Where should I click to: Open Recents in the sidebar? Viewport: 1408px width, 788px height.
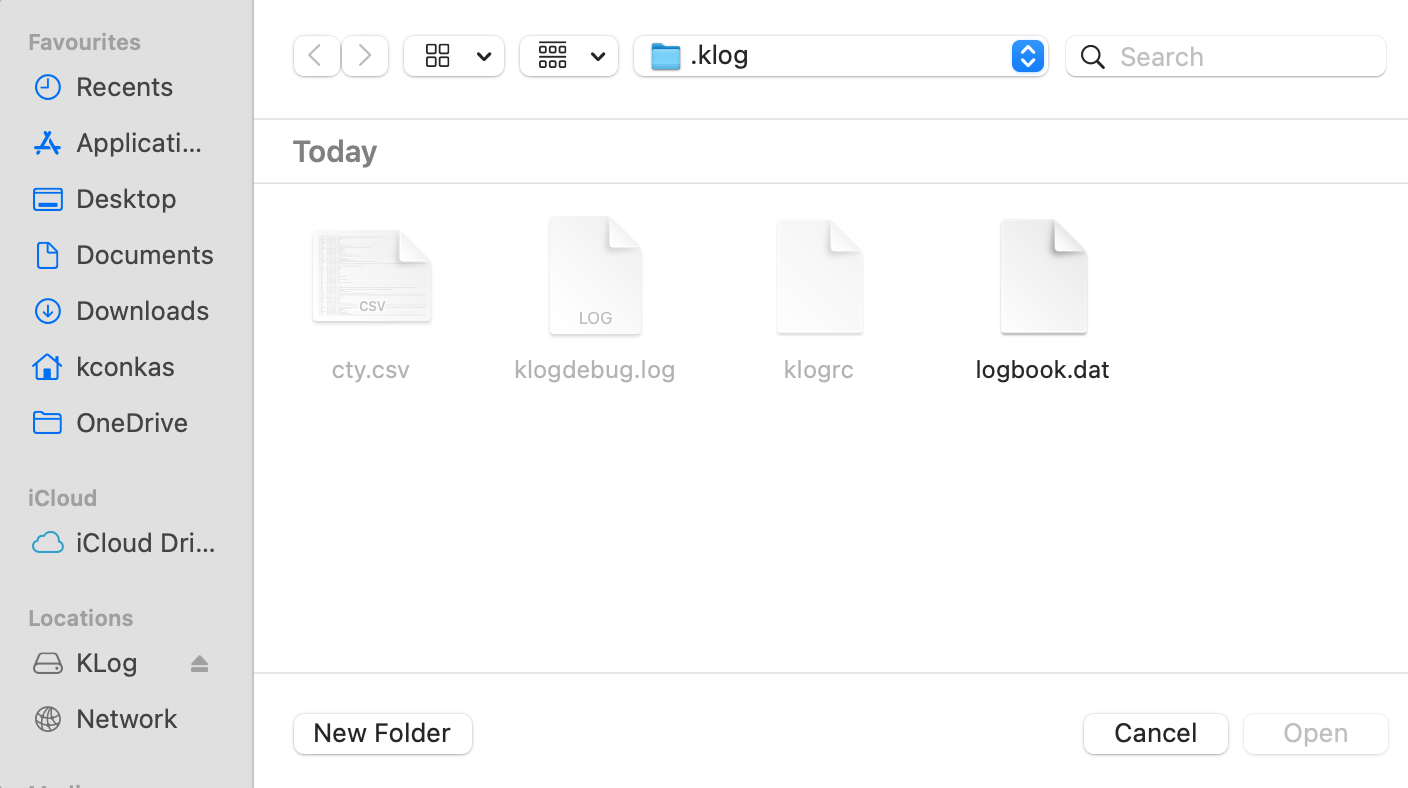pyautogui.click(x=126, y=87)
